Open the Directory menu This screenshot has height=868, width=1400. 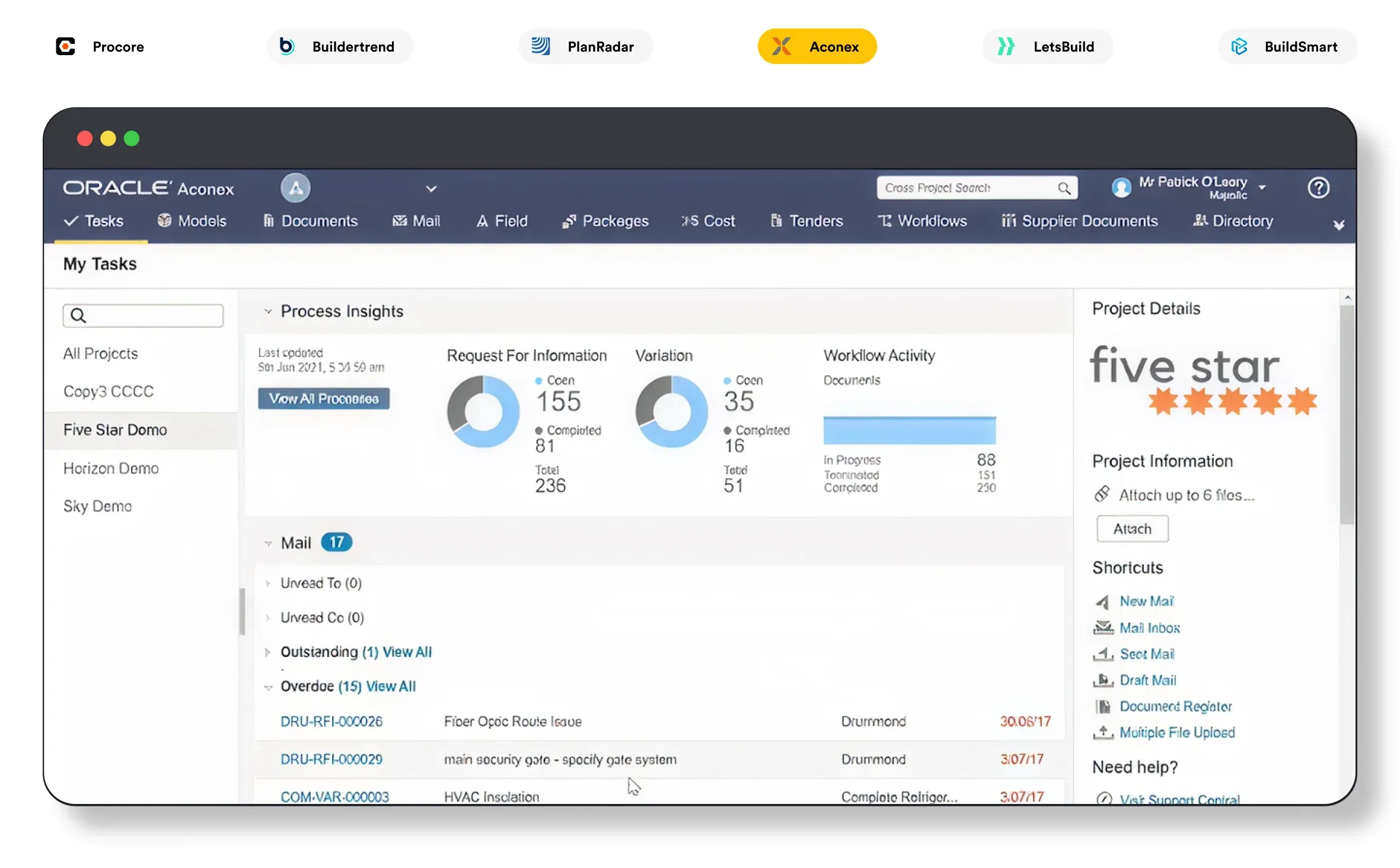[1233, 221]
